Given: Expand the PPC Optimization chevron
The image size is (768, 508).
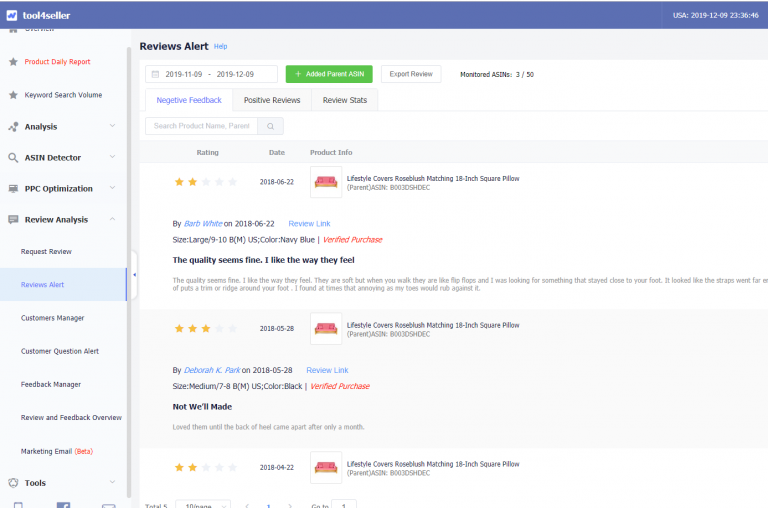Looking at the screenshot, I should (112, 188).
